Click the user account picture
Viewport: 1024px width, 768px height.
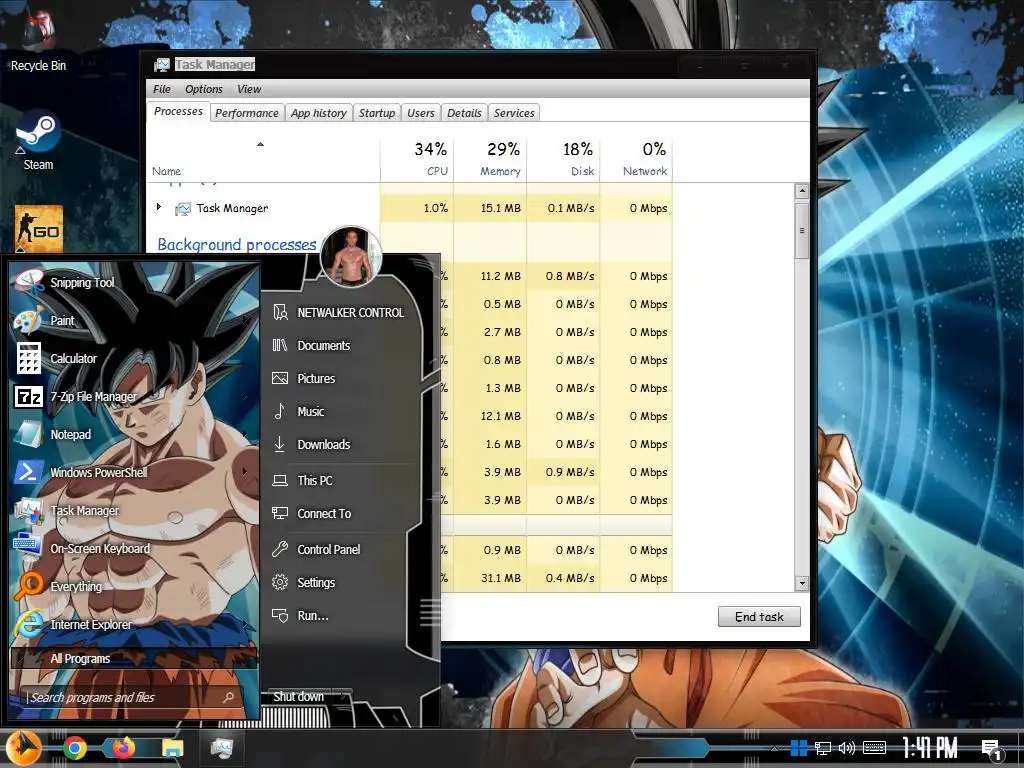tap(351, 257)
